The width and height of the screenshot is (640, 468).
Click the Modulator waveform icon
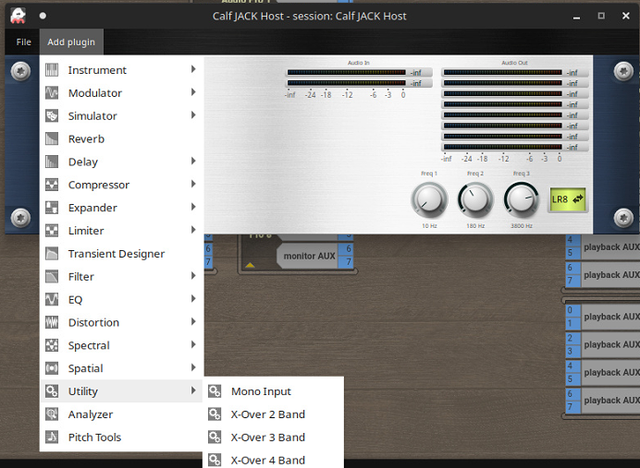click(x=51, y=93)
